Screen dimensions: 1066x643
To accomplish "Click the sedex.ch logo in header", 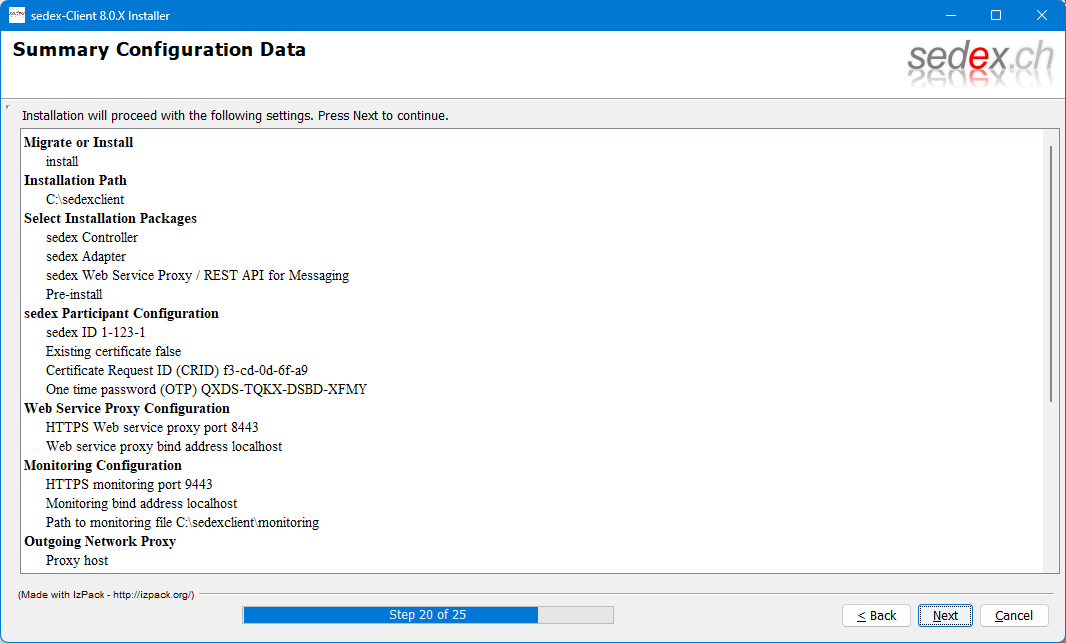I will pos(980,62).
